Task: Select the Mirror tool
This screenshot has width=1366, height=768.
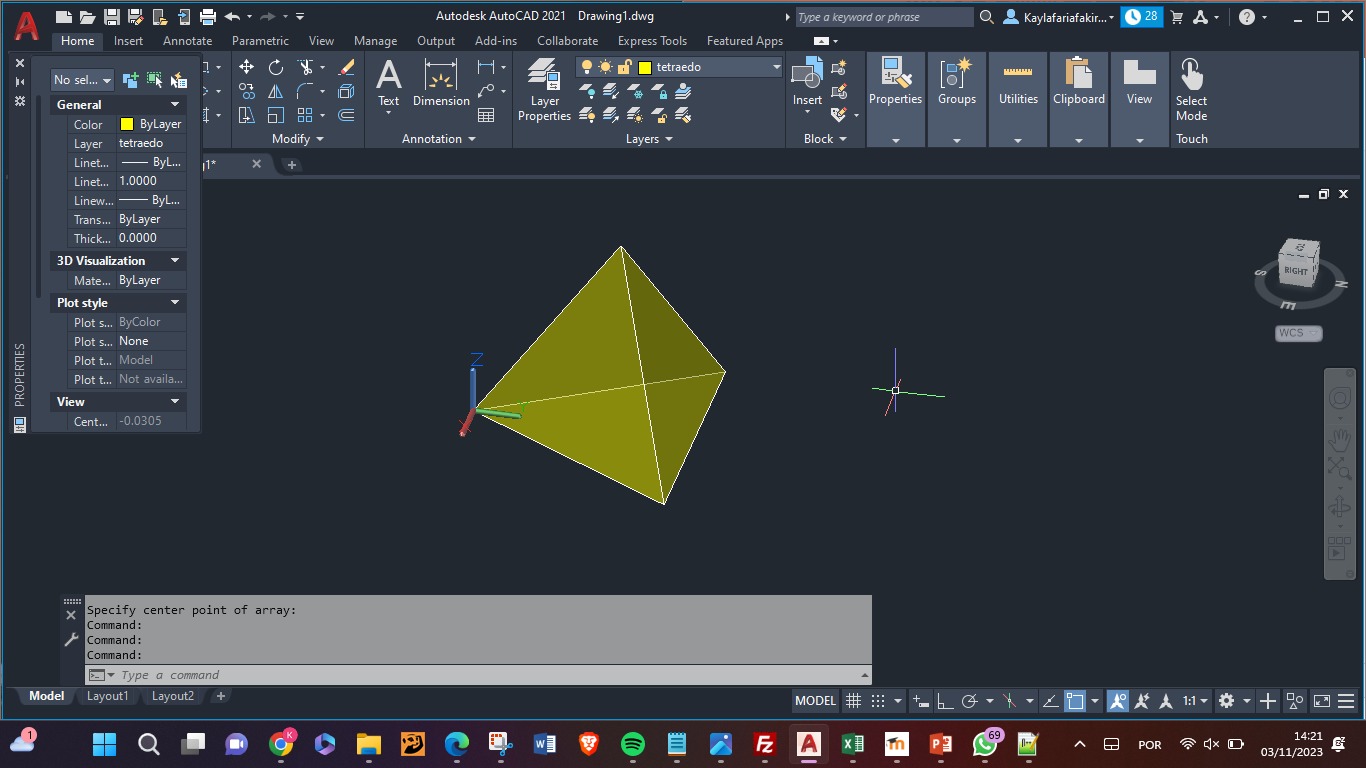Action: 276,91
